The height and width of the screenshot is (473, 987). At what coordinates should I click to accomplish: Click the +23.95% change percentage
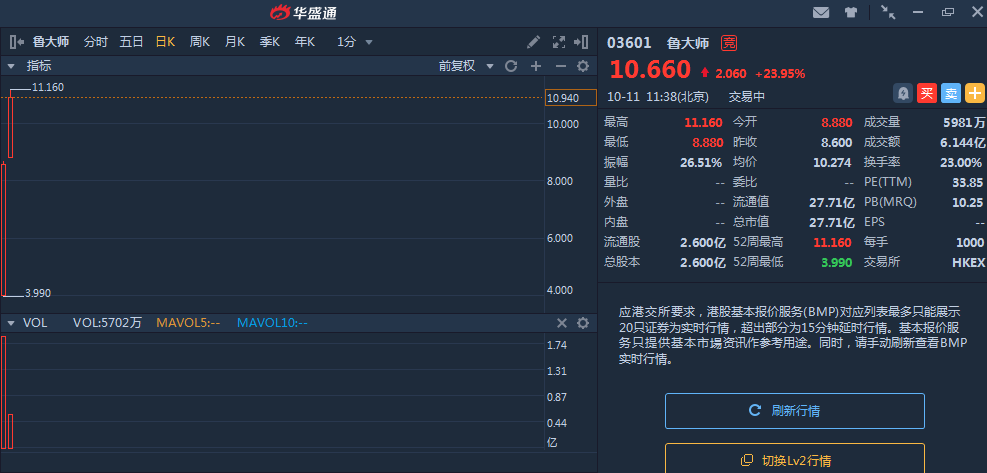[781, 74]
